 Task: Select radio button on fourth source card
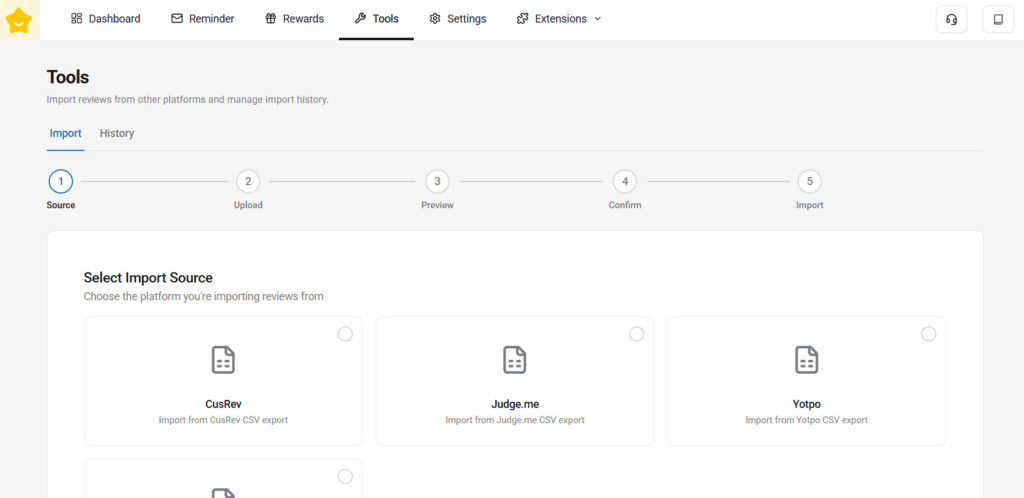click(345, 476)
